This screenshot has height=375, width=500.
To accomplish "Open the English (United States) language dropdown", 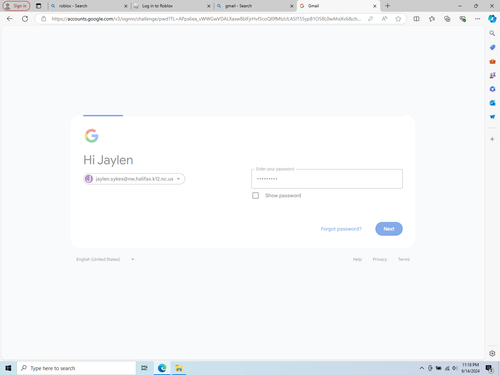I will tap(105, 259).
